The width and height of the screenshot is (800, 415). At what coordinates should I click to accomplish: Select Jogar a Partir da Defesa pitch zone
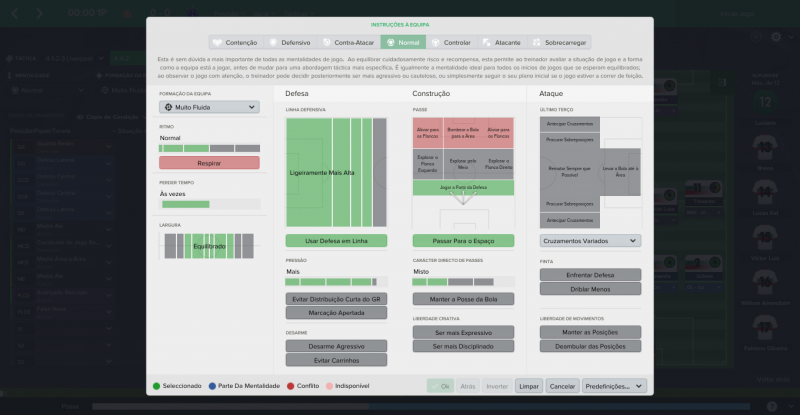(x=463, y=187)
